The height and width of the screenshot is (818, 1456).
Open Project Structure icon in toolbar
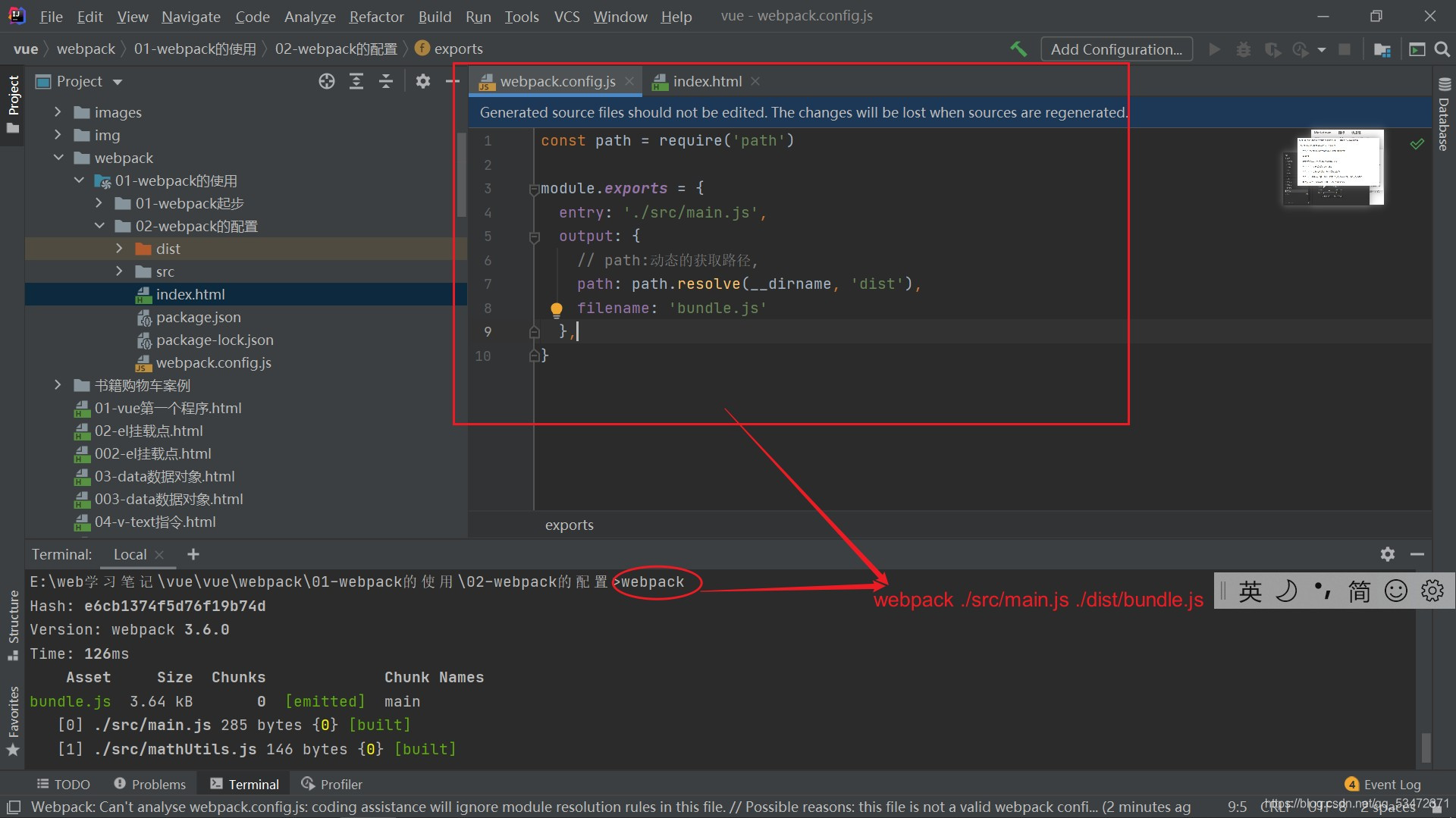(x=1382, y=49)
